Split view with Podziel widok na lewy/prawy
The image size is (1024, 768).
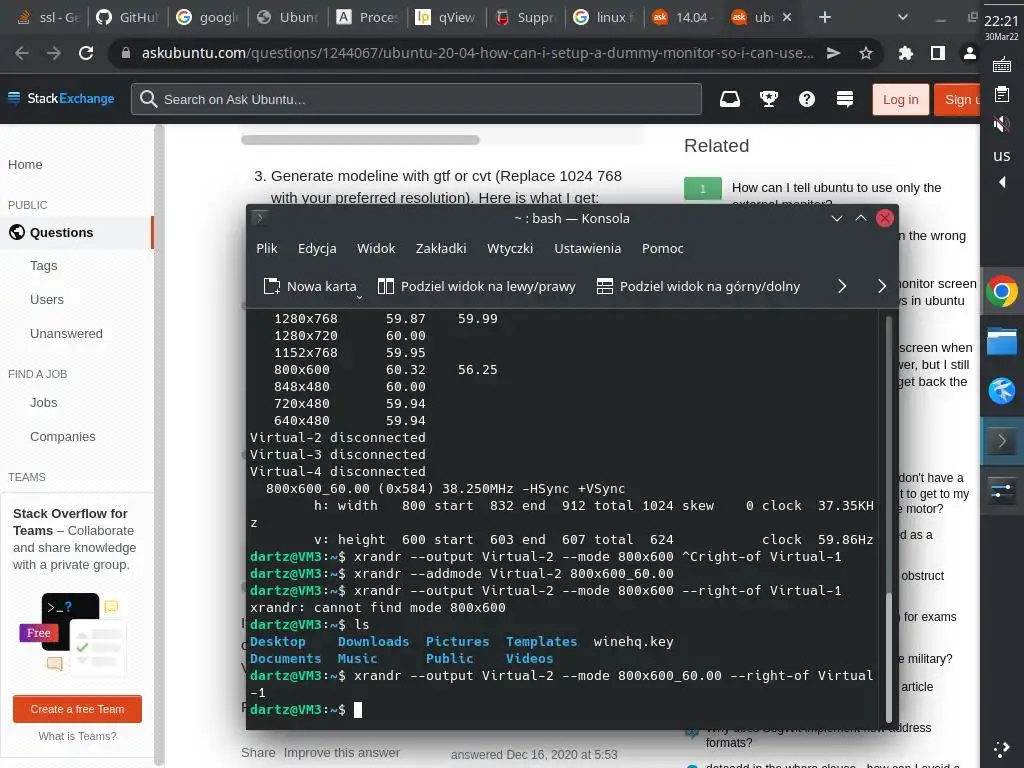[477, 286]
